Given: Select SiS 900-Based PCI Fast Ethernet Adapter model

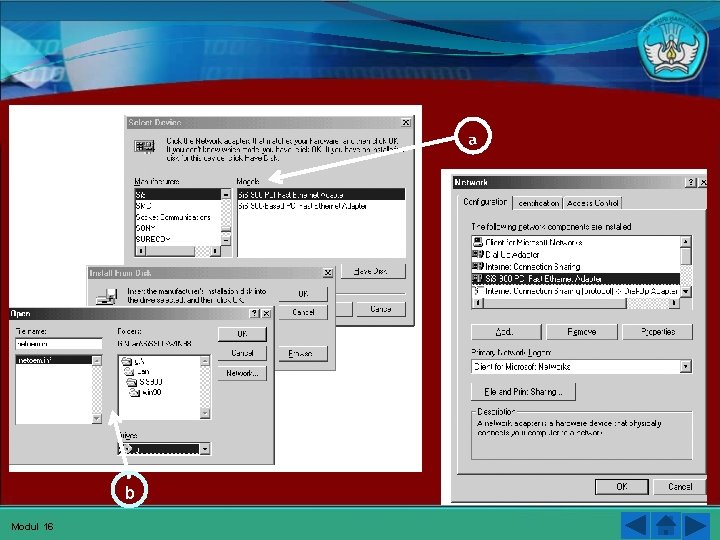Looking at the screenshot, I should 321,206.
